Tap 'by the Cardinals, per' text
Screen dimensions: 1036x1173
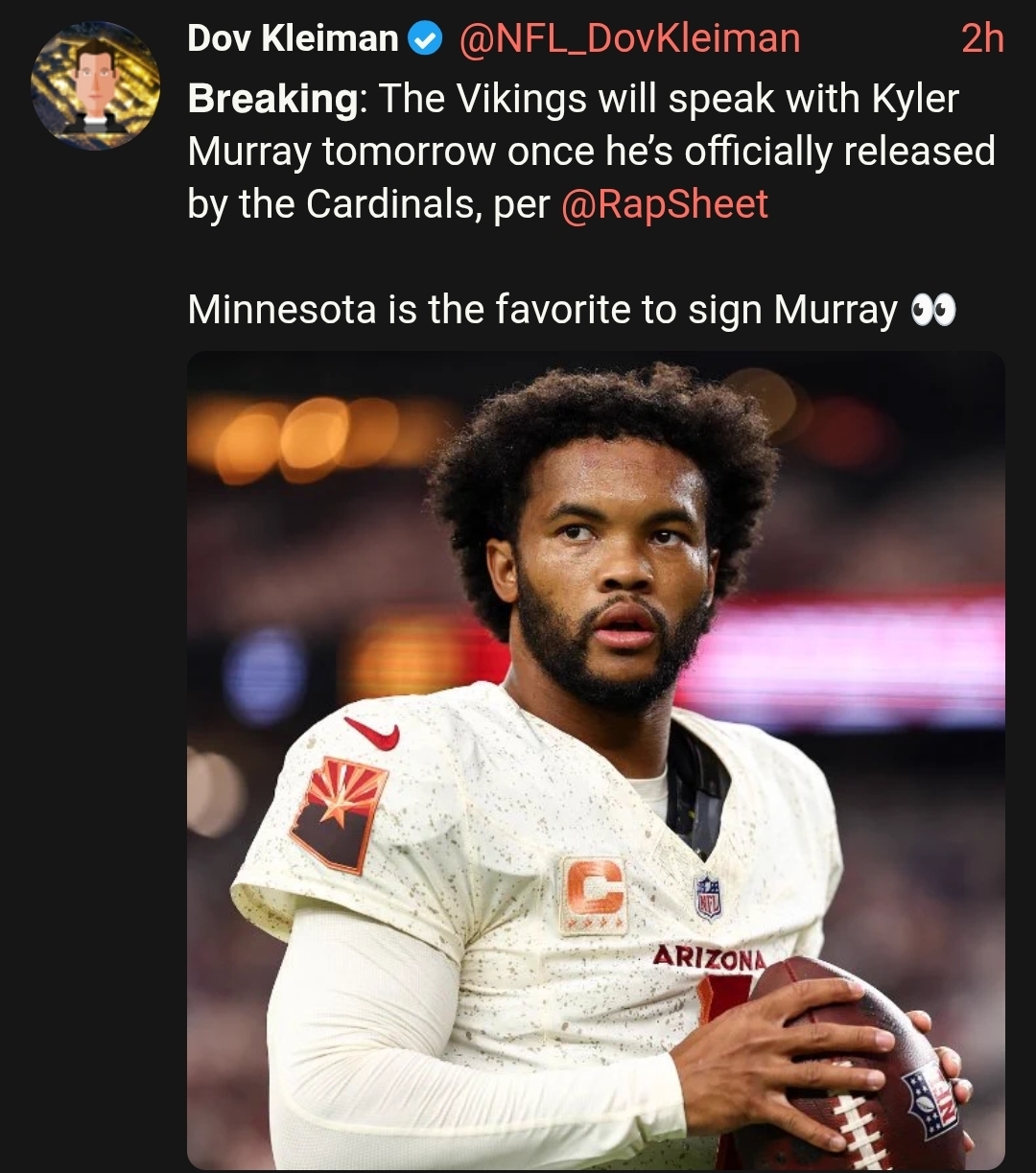tap(369, 204)
